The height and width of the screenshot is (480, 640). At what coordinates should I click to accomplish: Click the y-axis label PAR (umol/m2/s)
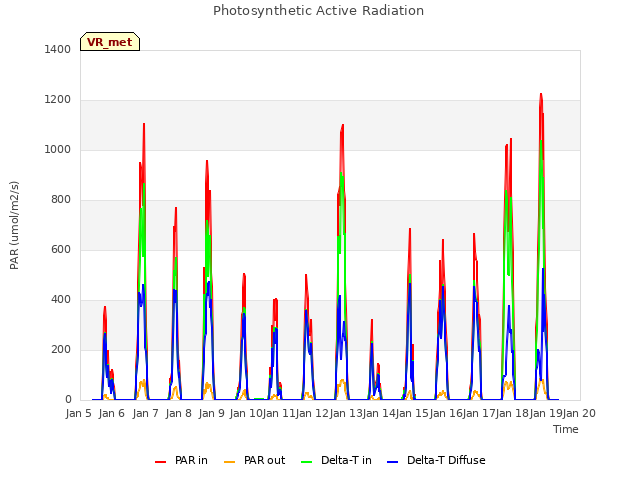click(x=14, y=225)
